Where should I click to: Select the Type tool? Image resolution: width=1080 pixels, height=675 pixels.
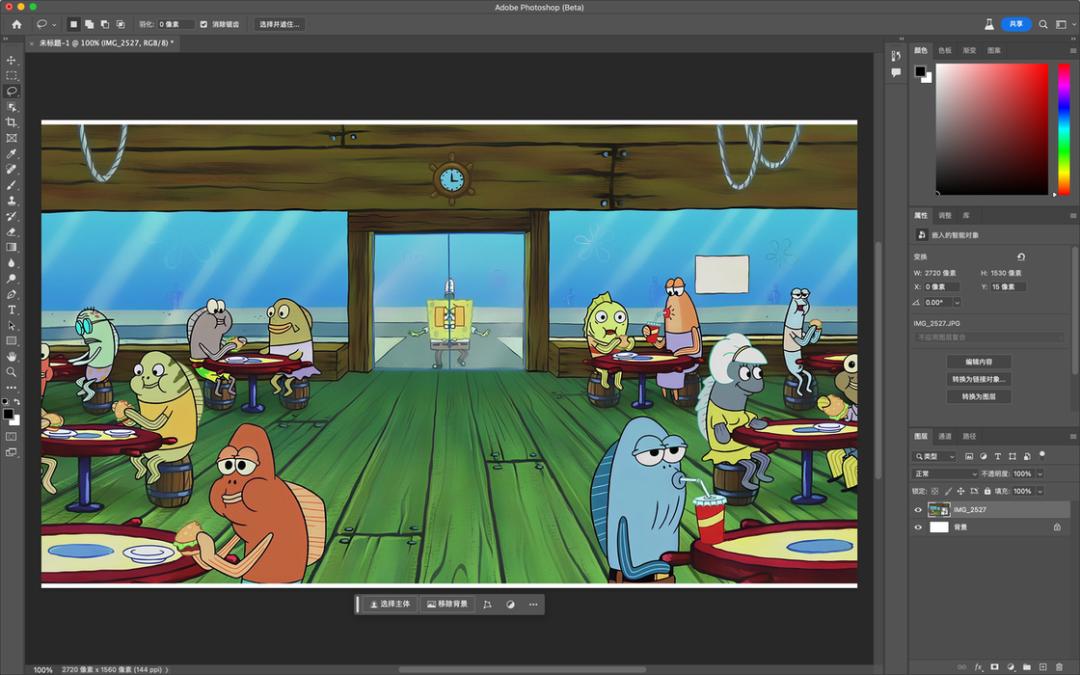(x=12, y=310)
